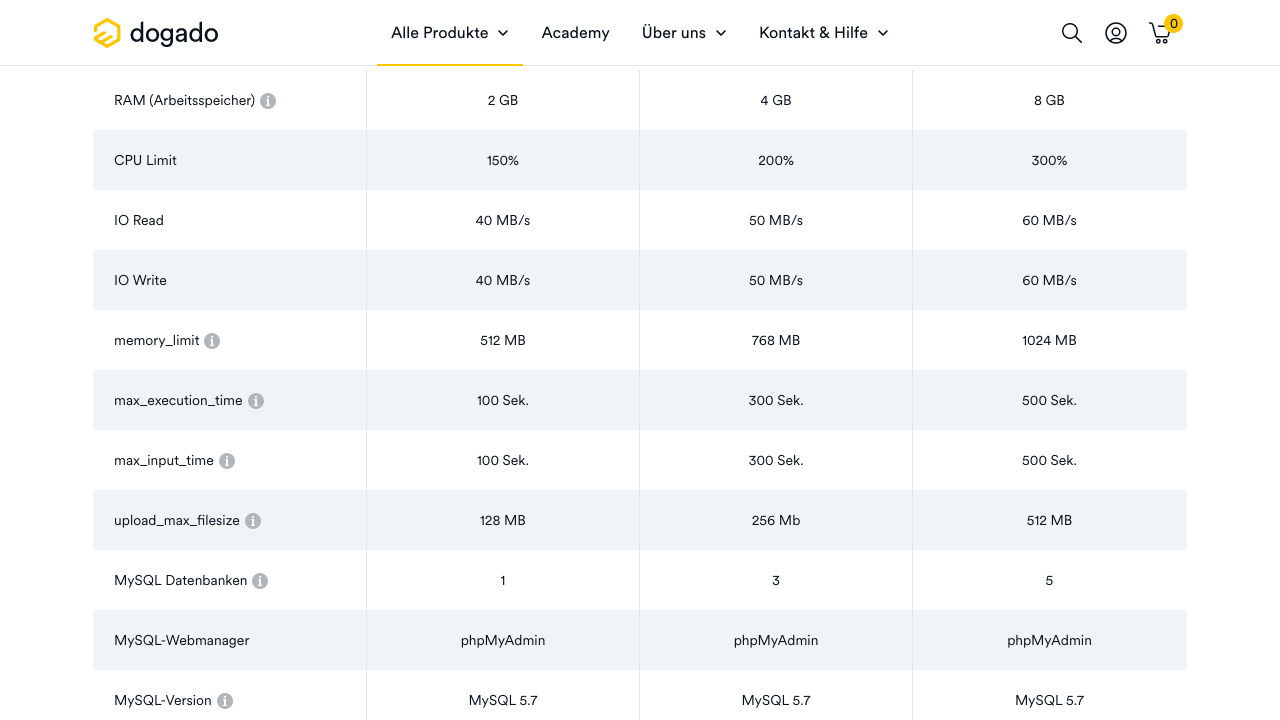Click the 1024 MB memory_limit cell
The width and height of the screenshot is (1280, 720).
(1049, 340)
